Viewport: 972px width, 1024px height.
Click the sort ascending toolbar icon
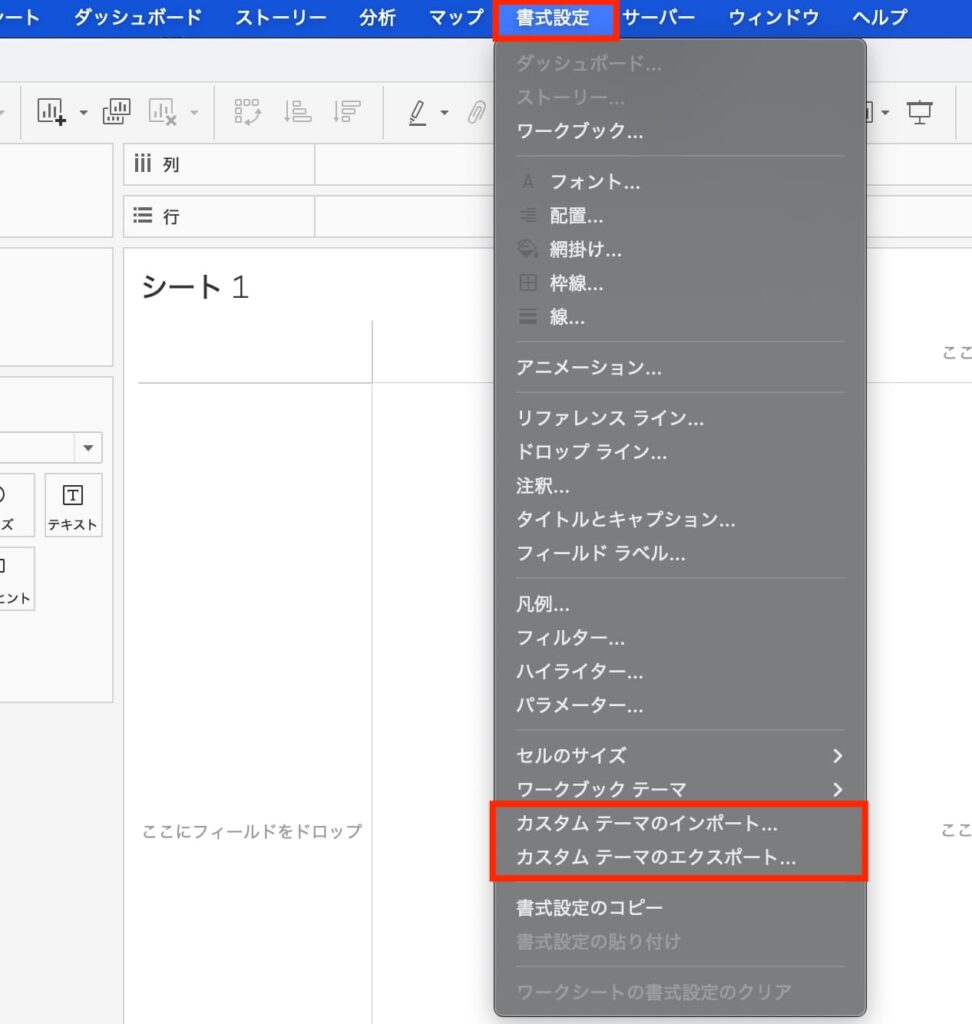click(297, 112)
